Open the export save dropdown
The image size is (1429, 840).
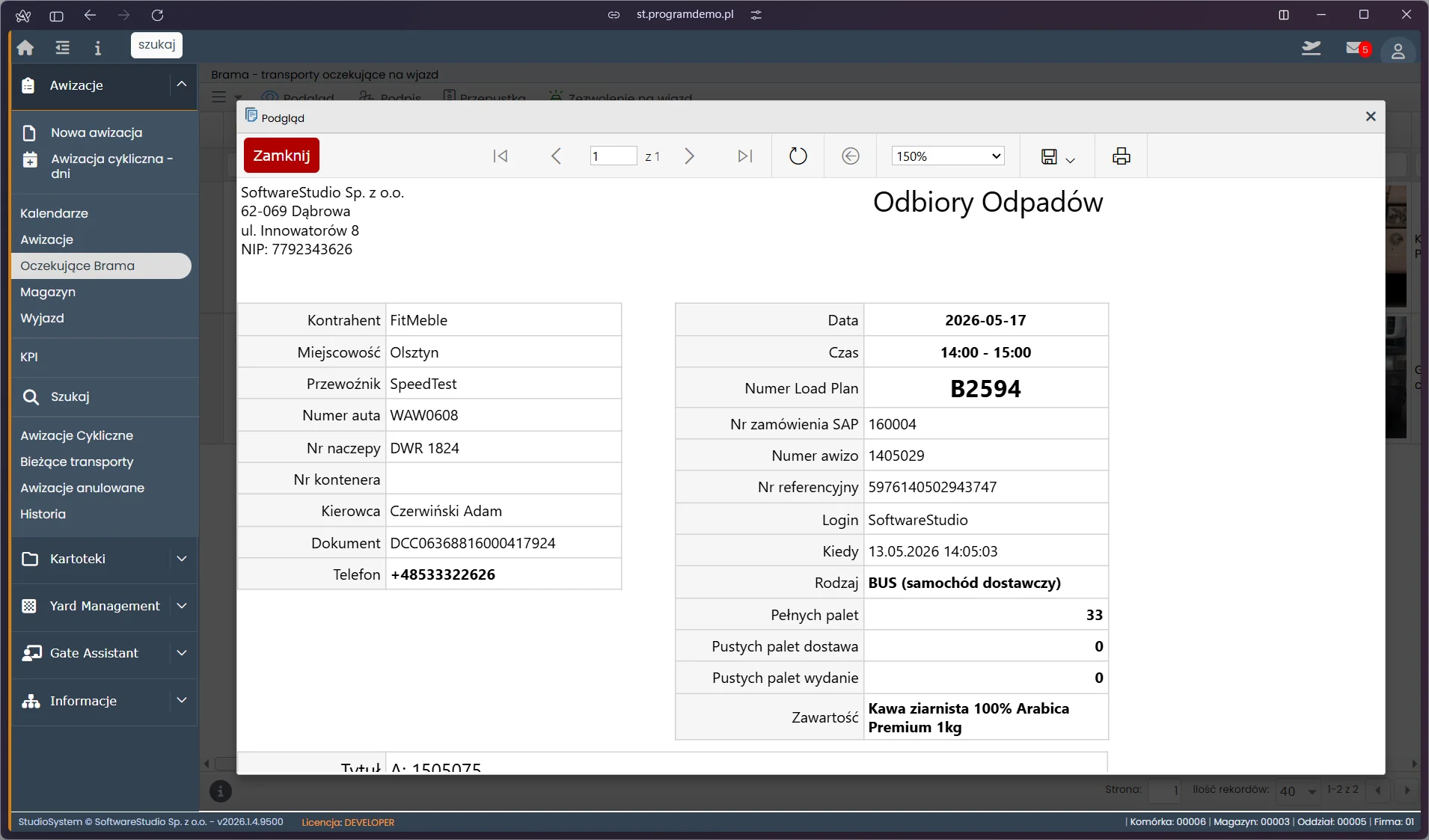tap(1058, 156)
